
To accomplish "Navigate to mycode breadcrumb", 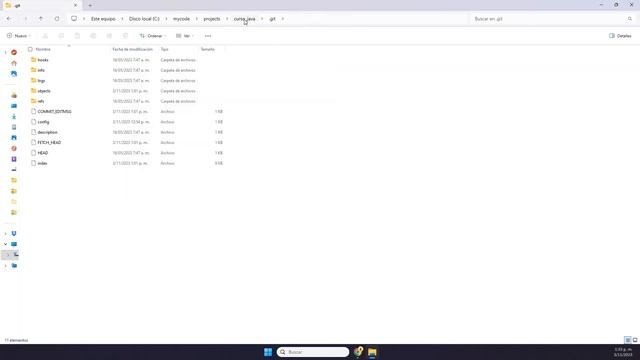I will pyautogui.click(x=181, y=19).
